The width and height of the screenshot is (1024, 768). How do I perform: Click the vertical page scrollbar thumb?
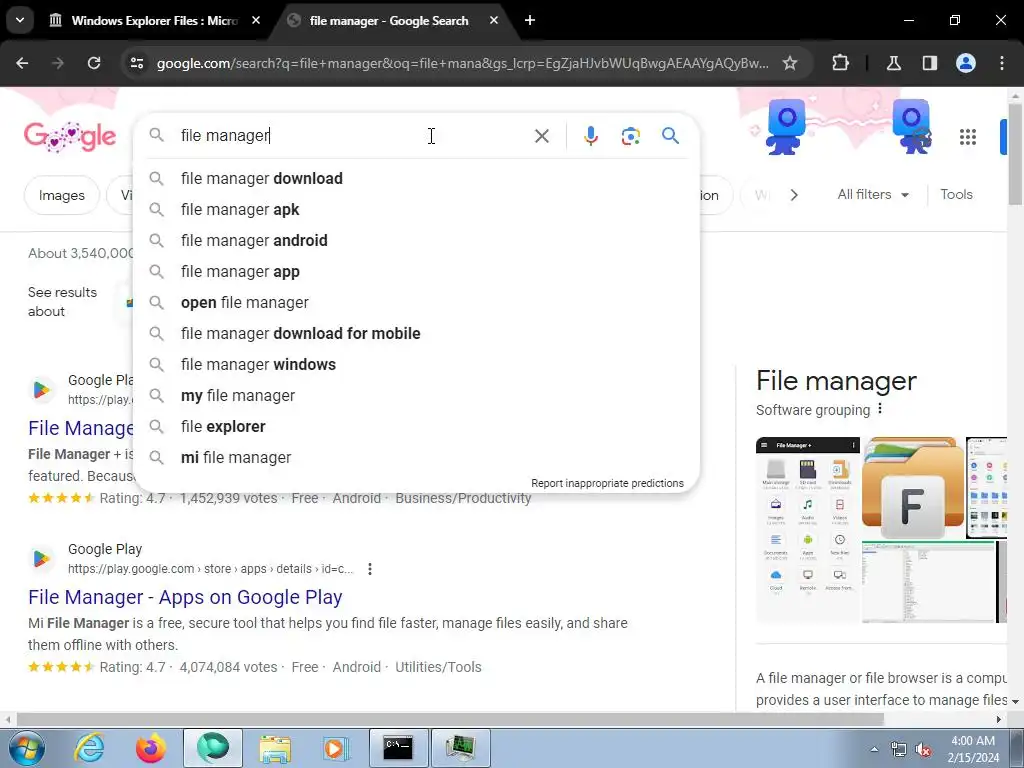(1015, 155)
